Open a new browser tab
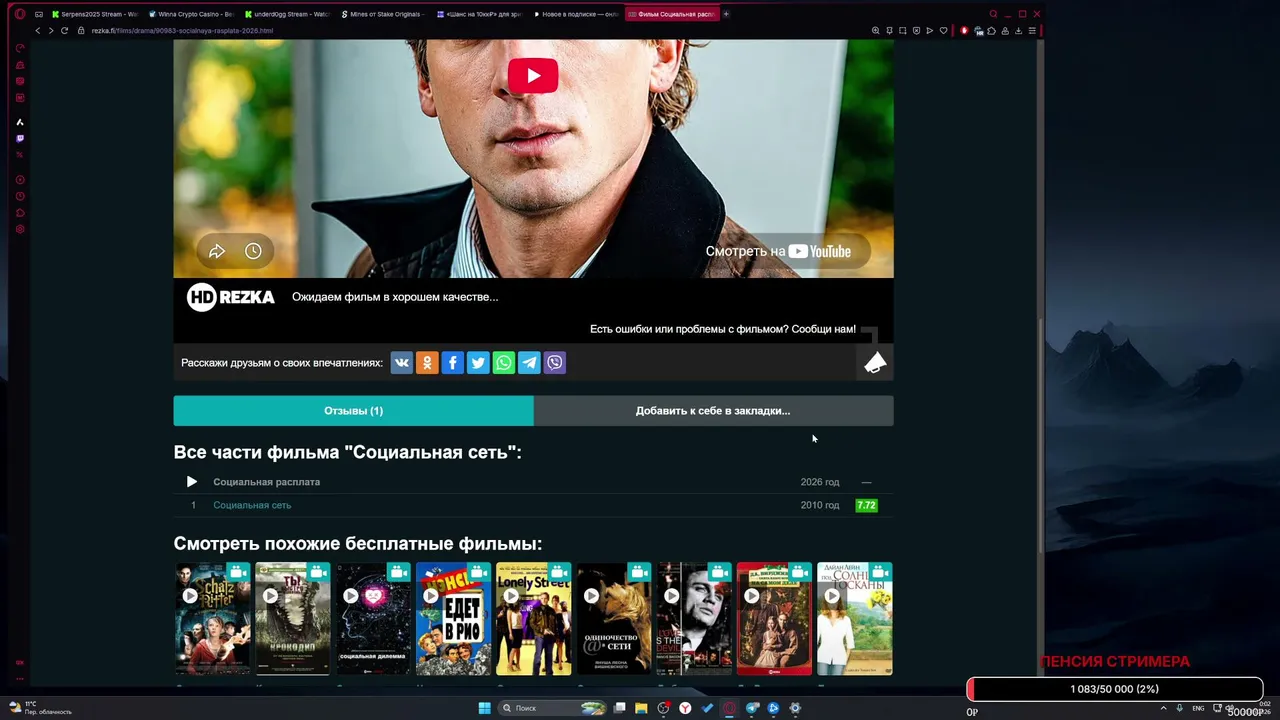The height and width of the screenshot is (720, 1280). click(x=726, y=14)
